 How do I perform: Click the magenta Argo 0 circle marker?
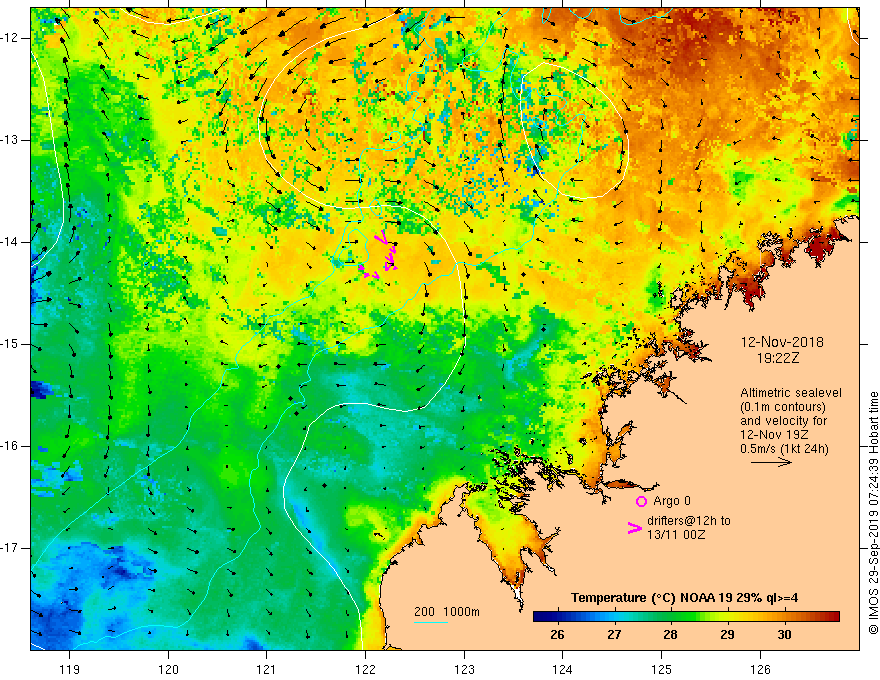(641, 501)
